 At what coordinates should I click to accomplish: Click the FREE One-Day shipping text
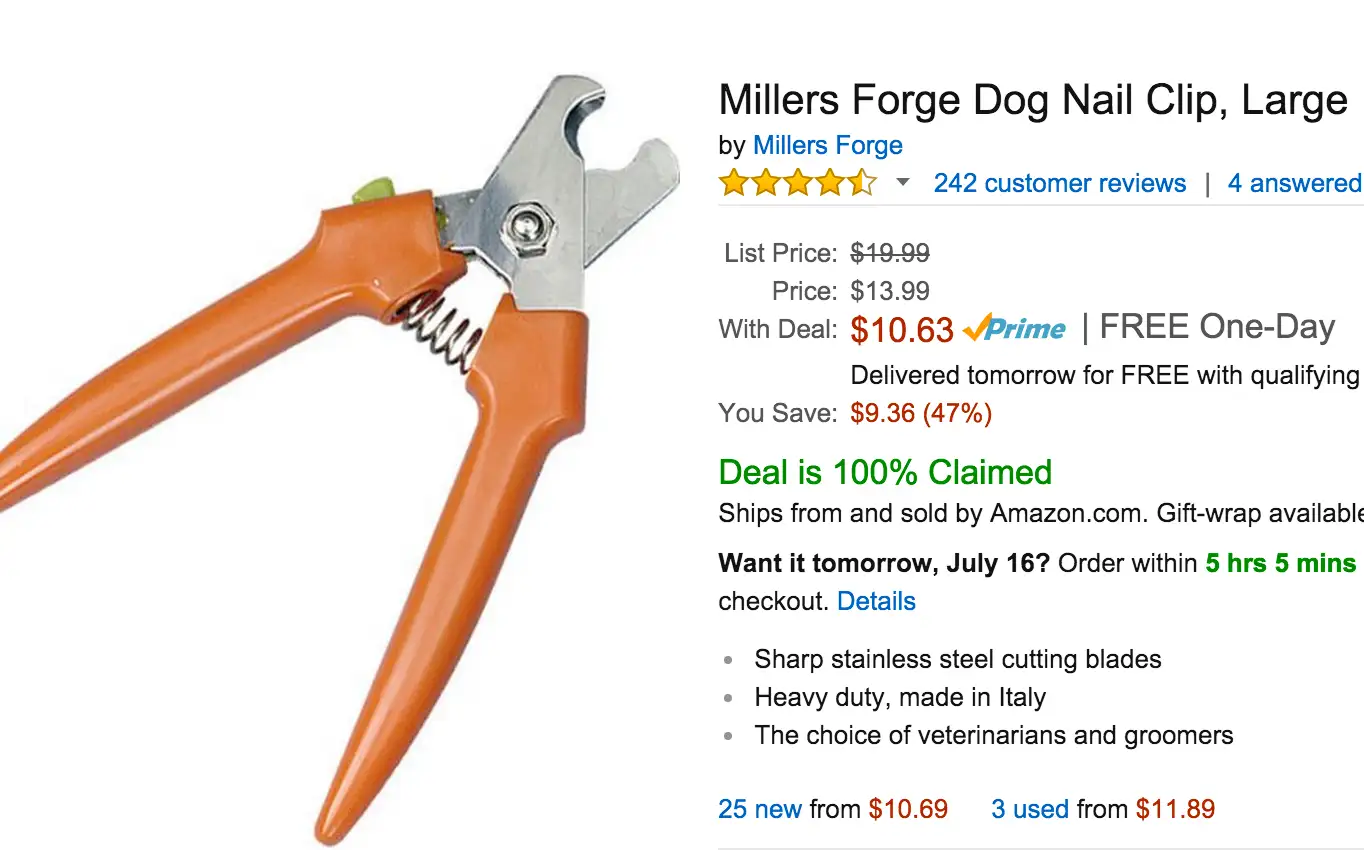point(1217,328)
